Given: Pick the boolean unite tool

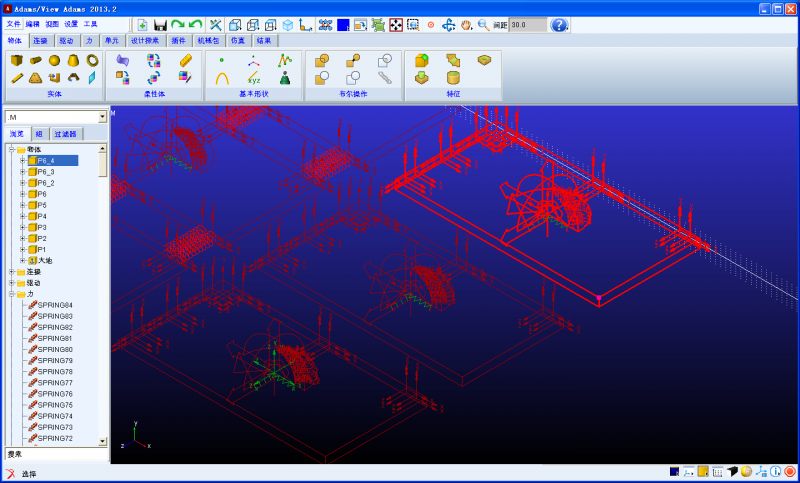Looking at the screenshot, I should pyautogui.click(x=321, y=61).
